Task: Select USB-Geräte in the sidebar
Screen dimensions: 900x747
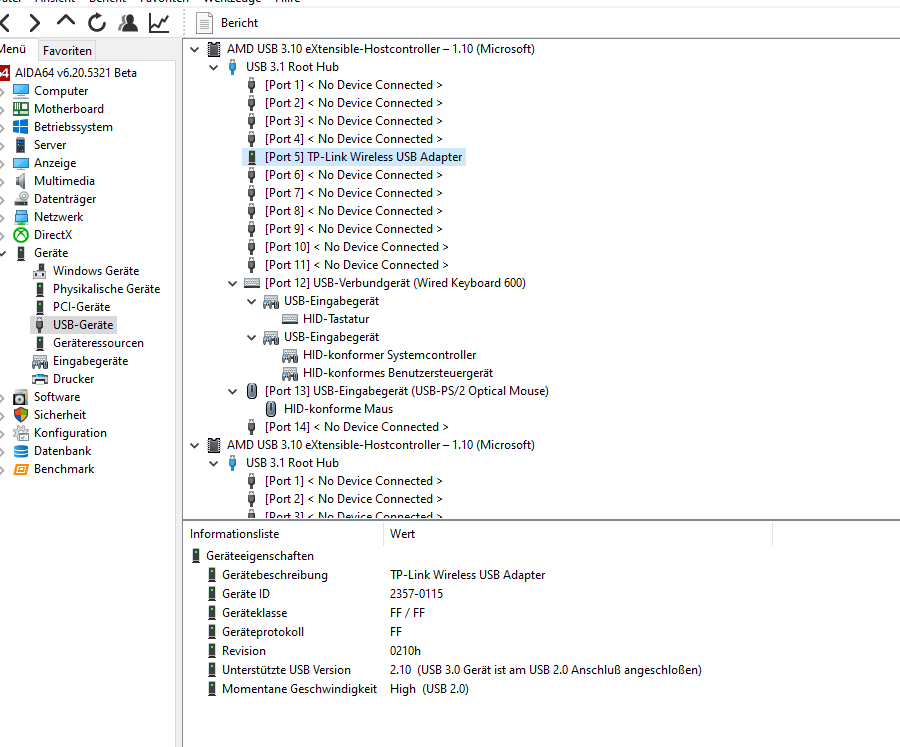Action: 83,325
